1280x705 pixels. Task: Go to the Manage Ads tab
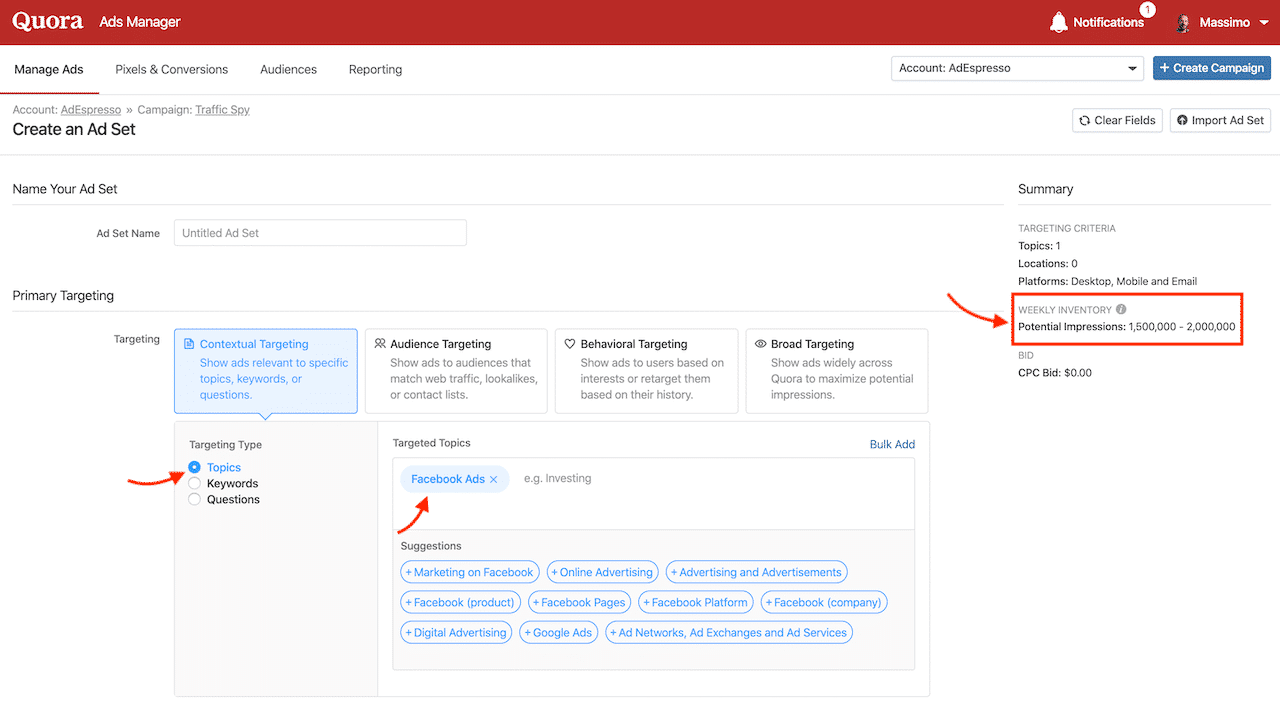tap(49, 70)
